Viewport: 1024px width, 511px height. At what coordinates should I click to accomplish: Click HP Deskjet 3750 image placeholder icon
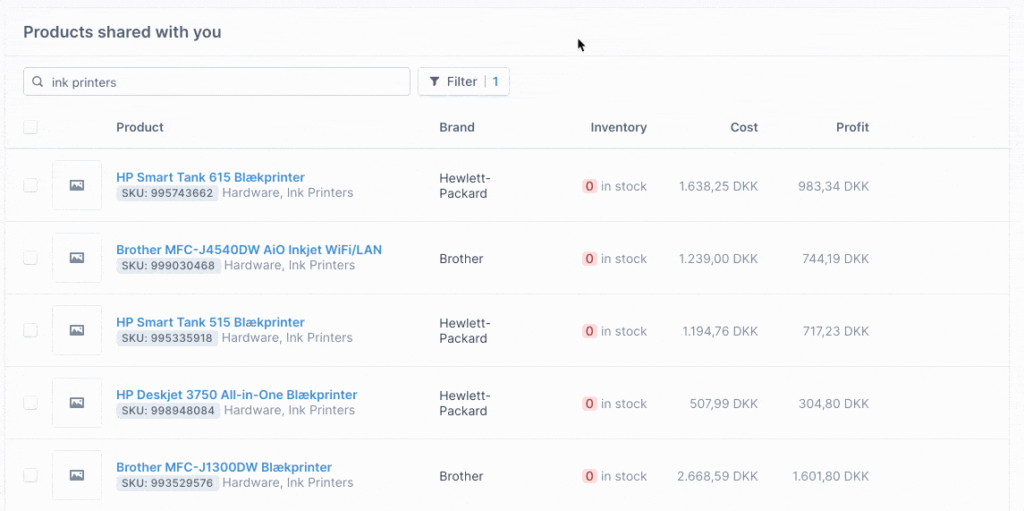[x=77, y=403]
